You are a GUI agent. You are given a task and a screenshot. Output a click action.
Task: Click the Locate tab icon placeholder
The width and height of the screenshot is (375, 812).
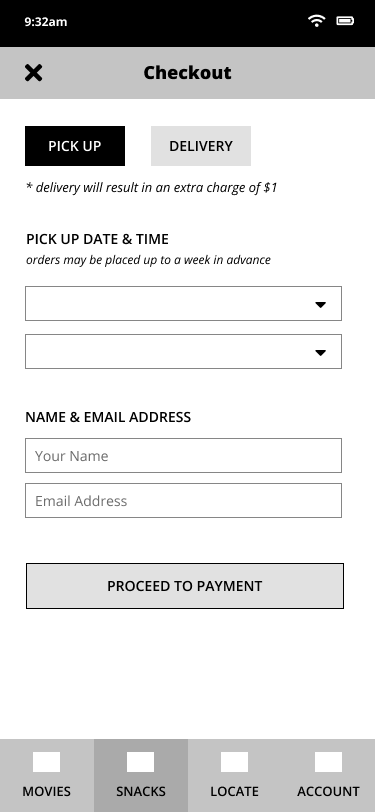[234, 762]
